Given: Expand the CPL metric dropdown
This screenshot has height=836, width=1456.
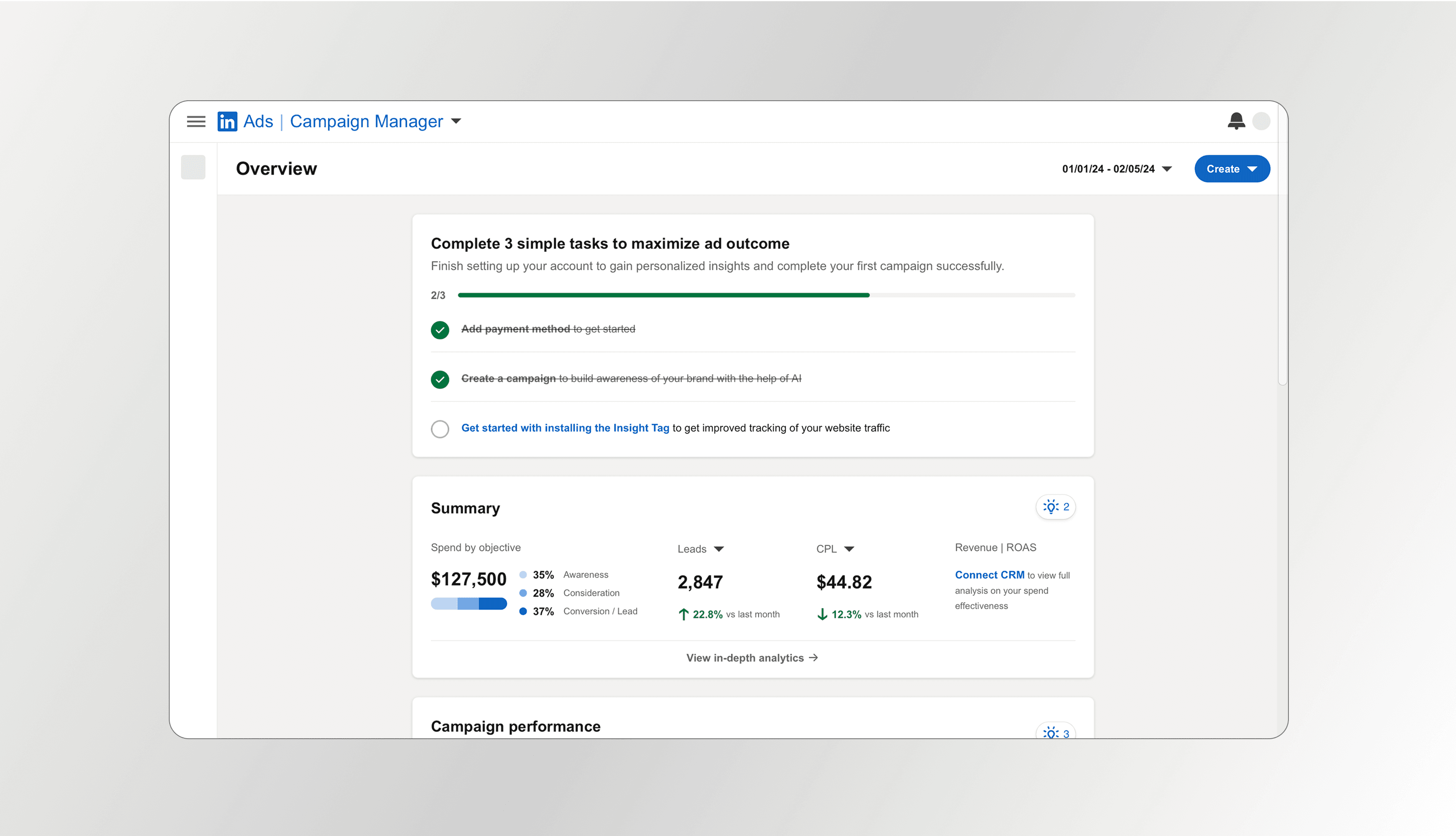Looking at the screenshot, I should pos(849,549).
